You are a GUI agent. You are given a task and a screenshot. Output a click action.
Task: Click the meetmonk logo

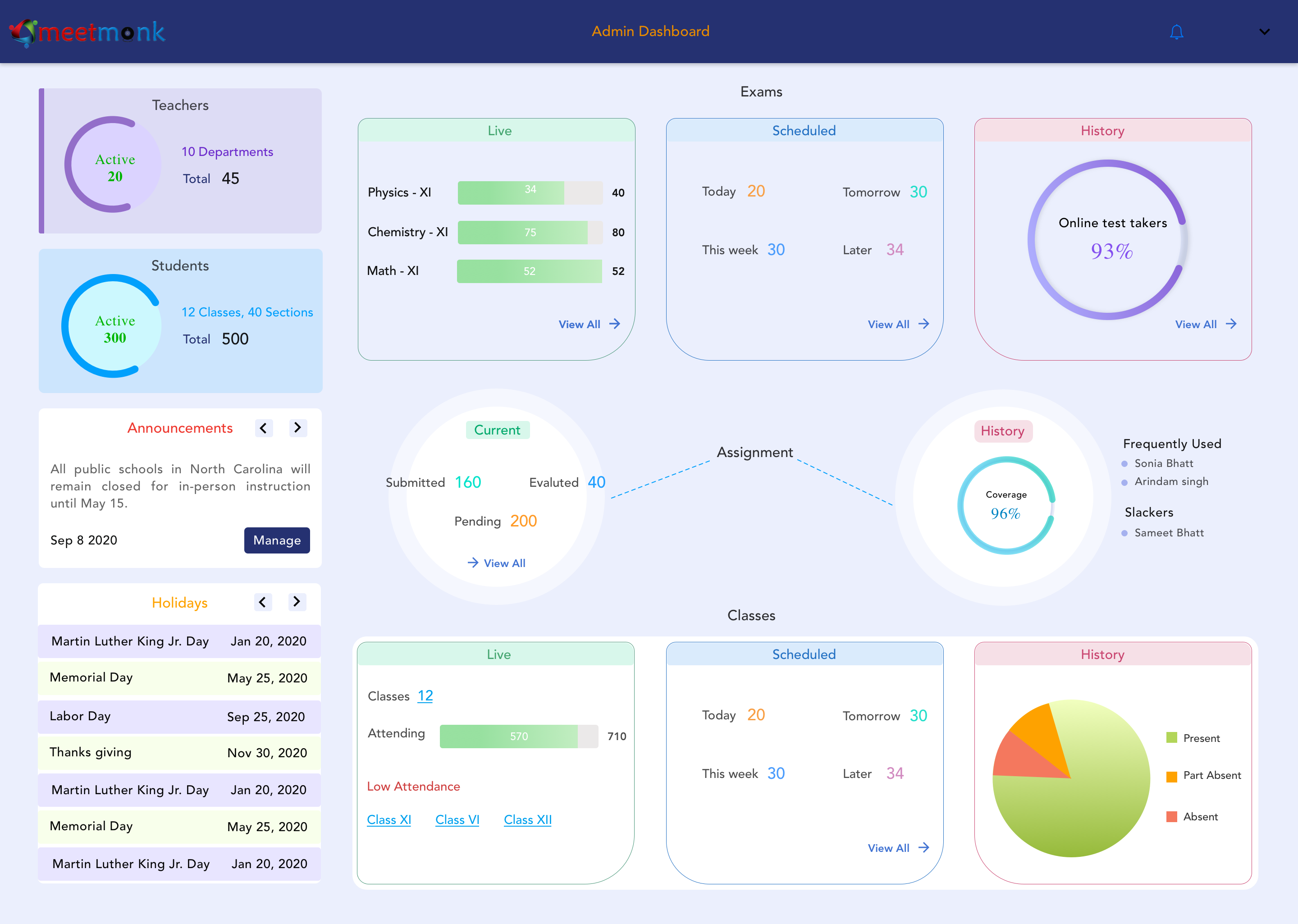click(x=87, y=32)
